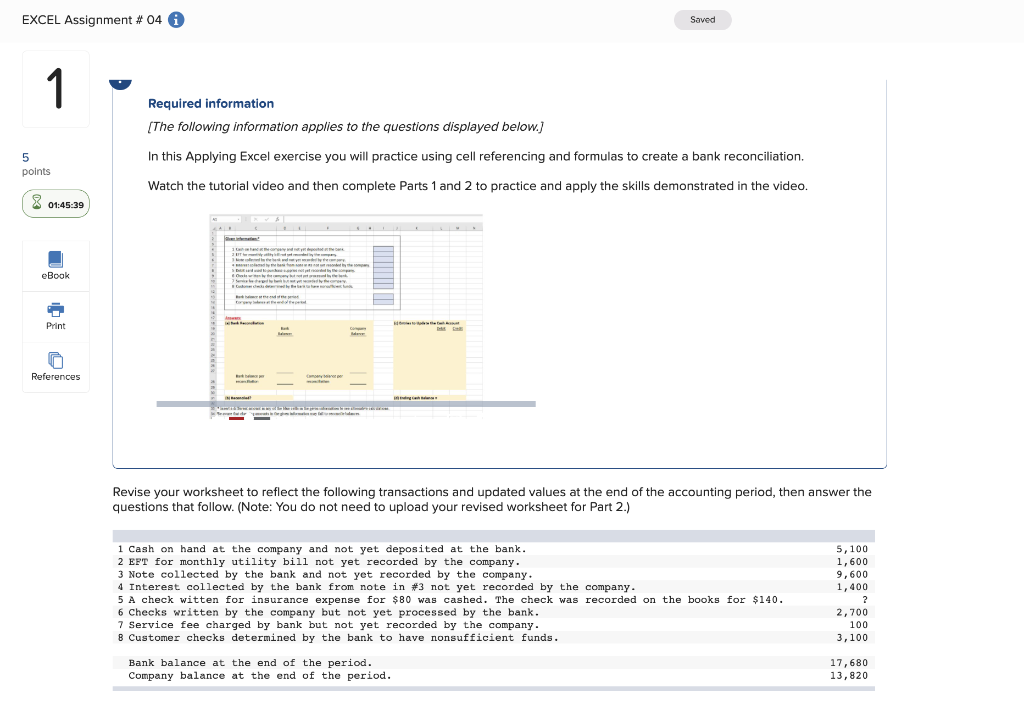Click the 'Customer checks determined by the bank' row
Image resolution: width=1024 pixels, height=710 pixels.
tap(493, 637)
